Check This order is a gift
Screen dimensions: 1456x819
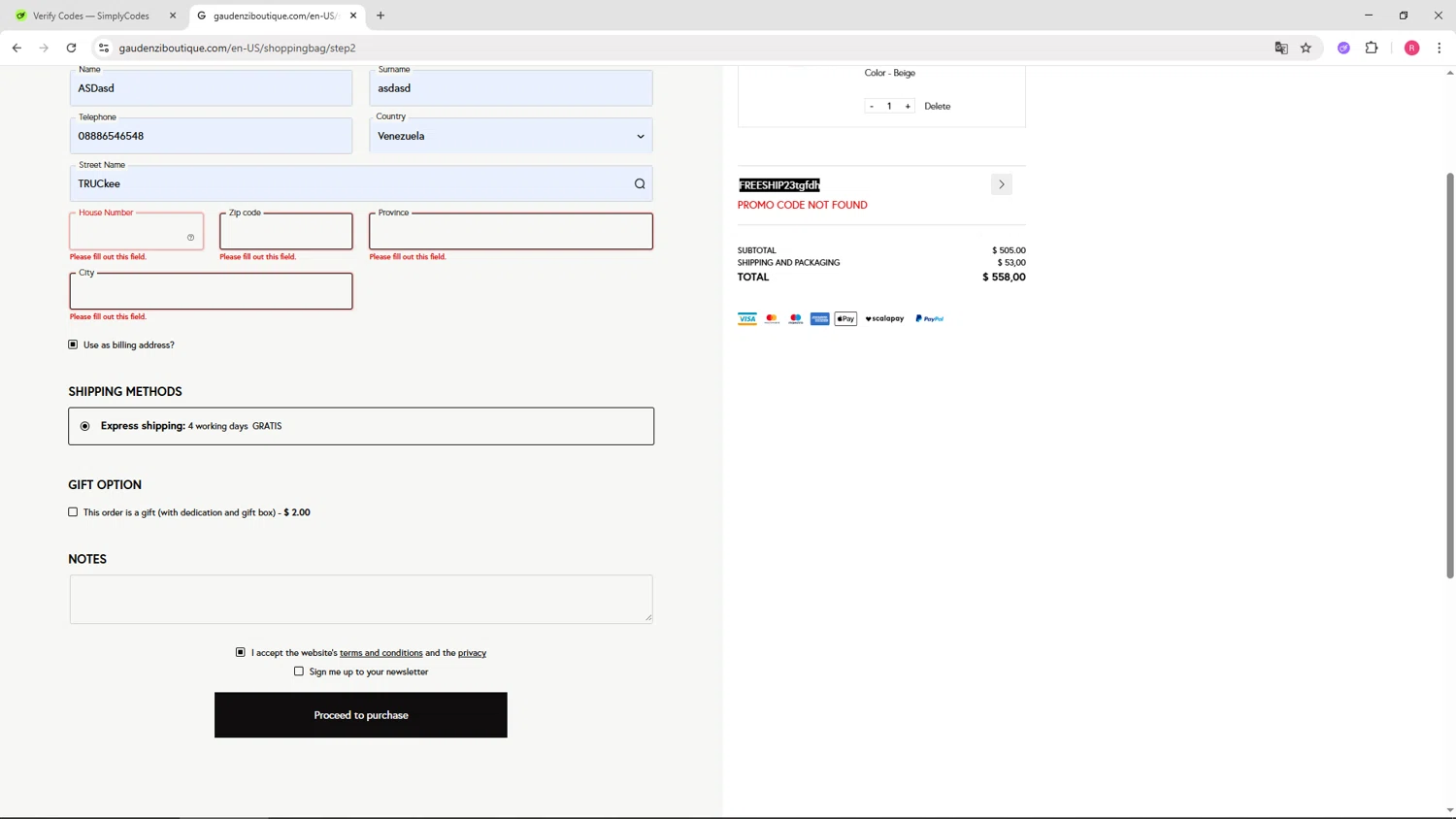click(x=73, y=512)
